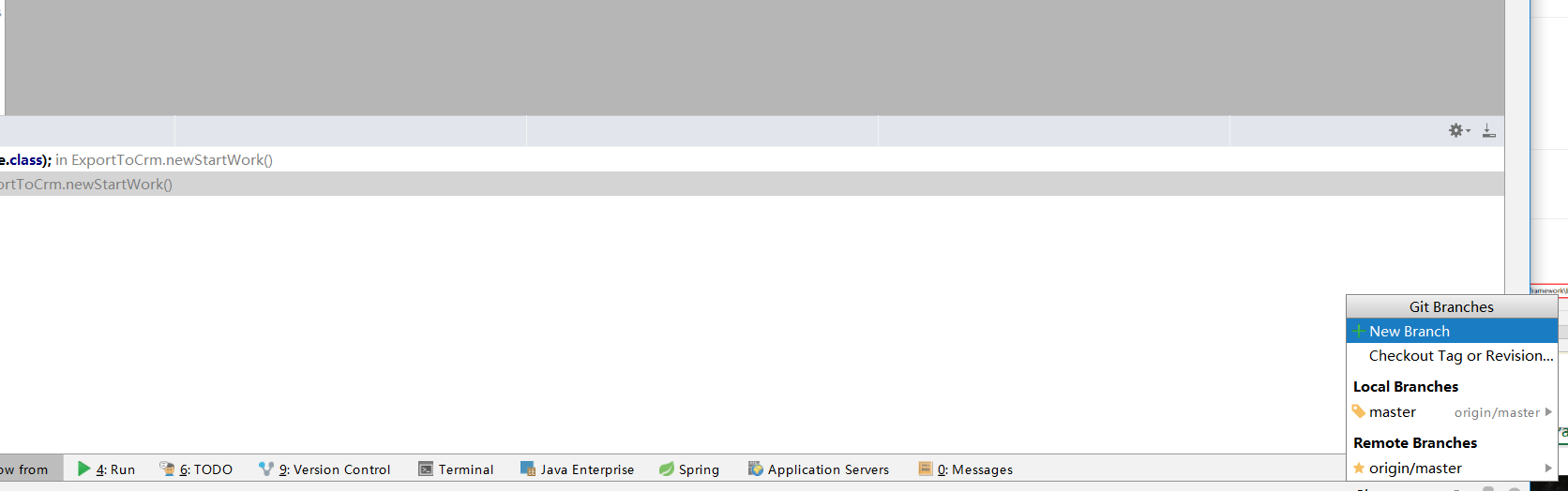Select the local master branch
The width and height of the screenshot is (1568, 491).
point(1393,412)
